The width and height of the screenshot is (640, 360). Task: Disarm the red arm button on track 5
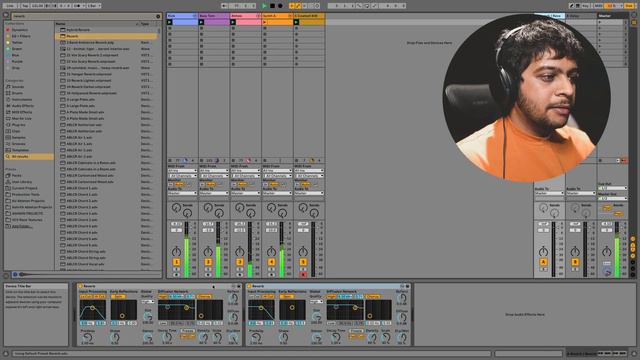tap(303, 275)
